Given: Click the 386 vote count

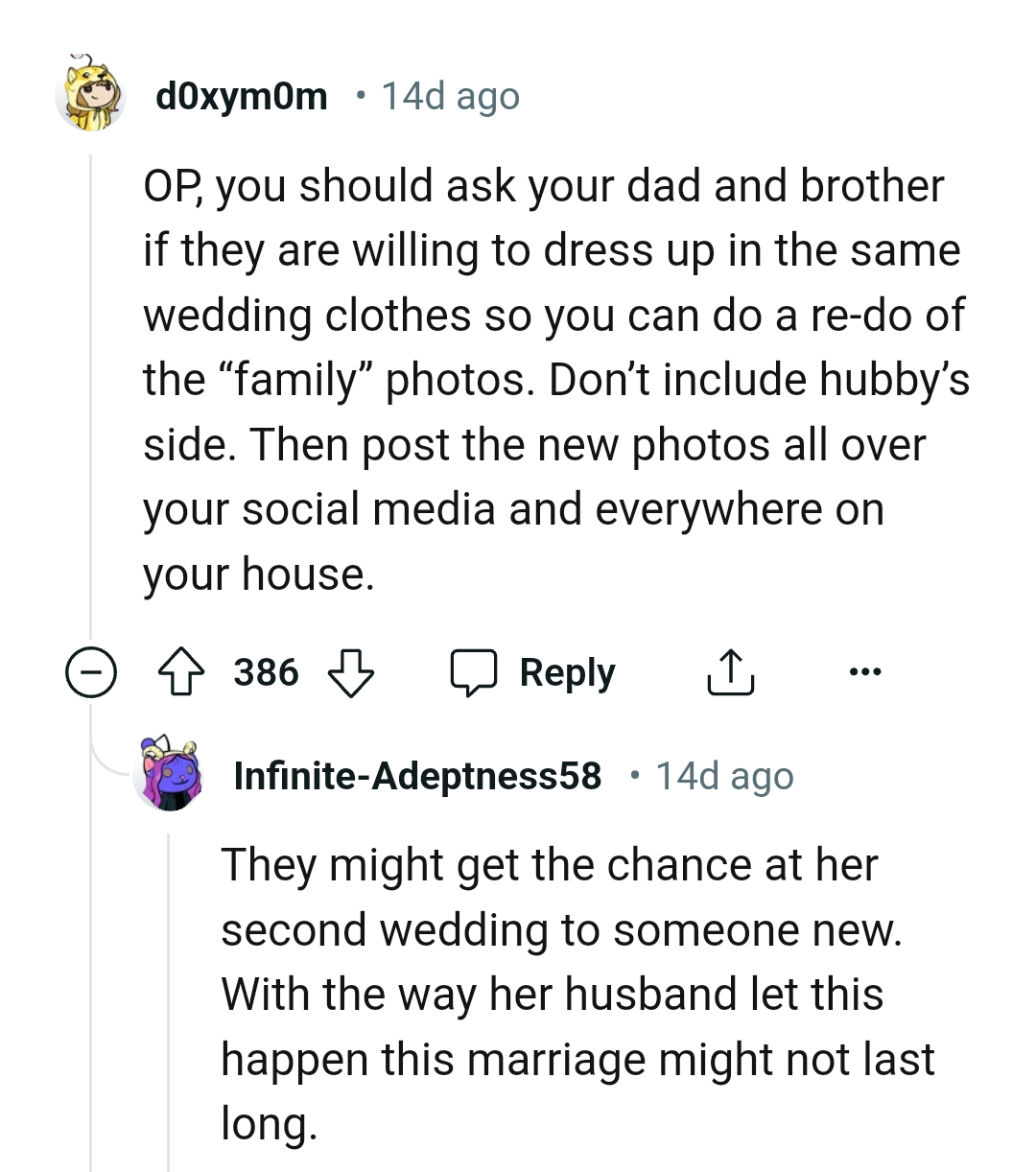Looking at the screenshot, I should pyautogui.click(x=266, y=672).
